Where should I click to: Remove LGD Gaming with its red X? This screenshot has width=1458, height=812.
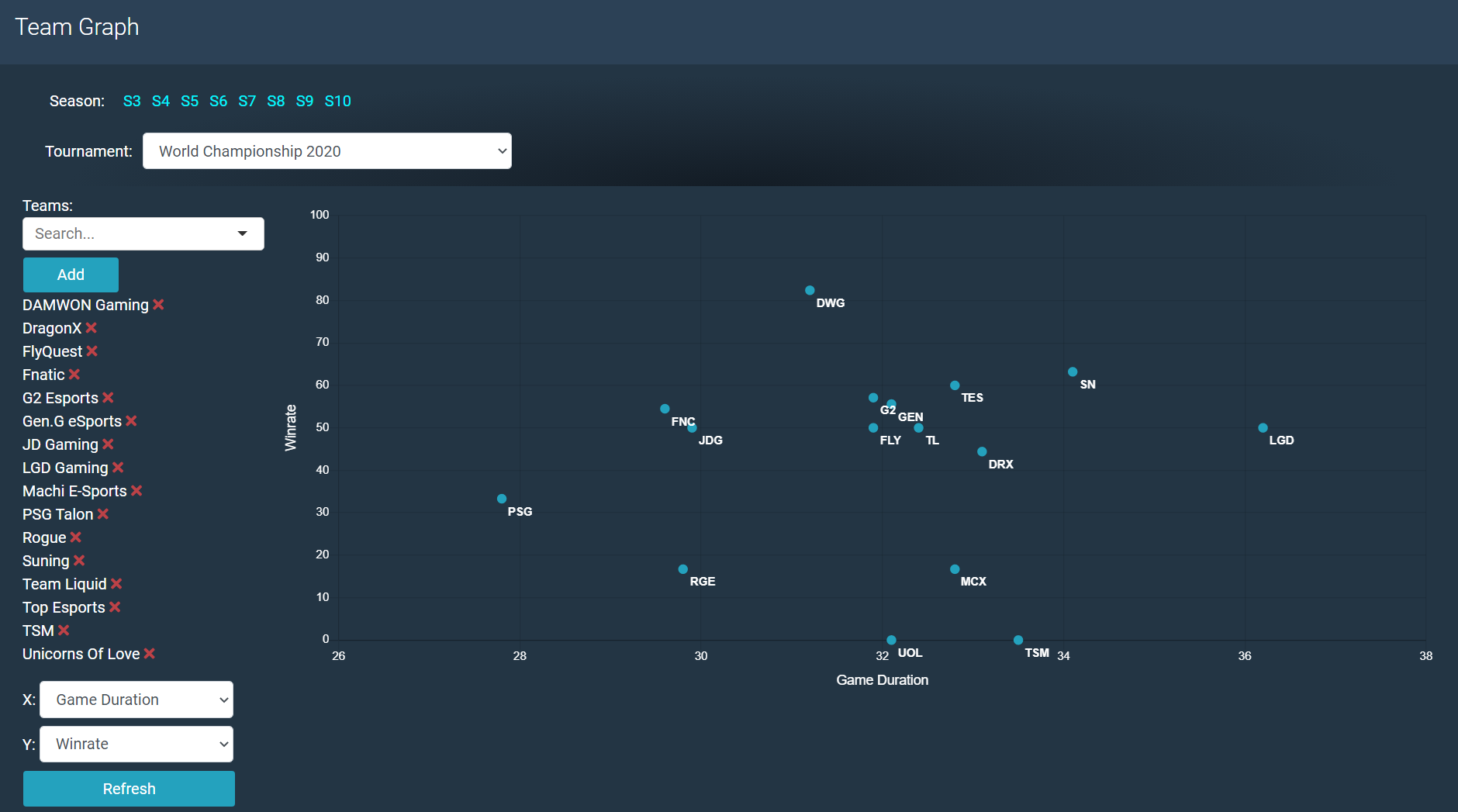pos(118,468)
